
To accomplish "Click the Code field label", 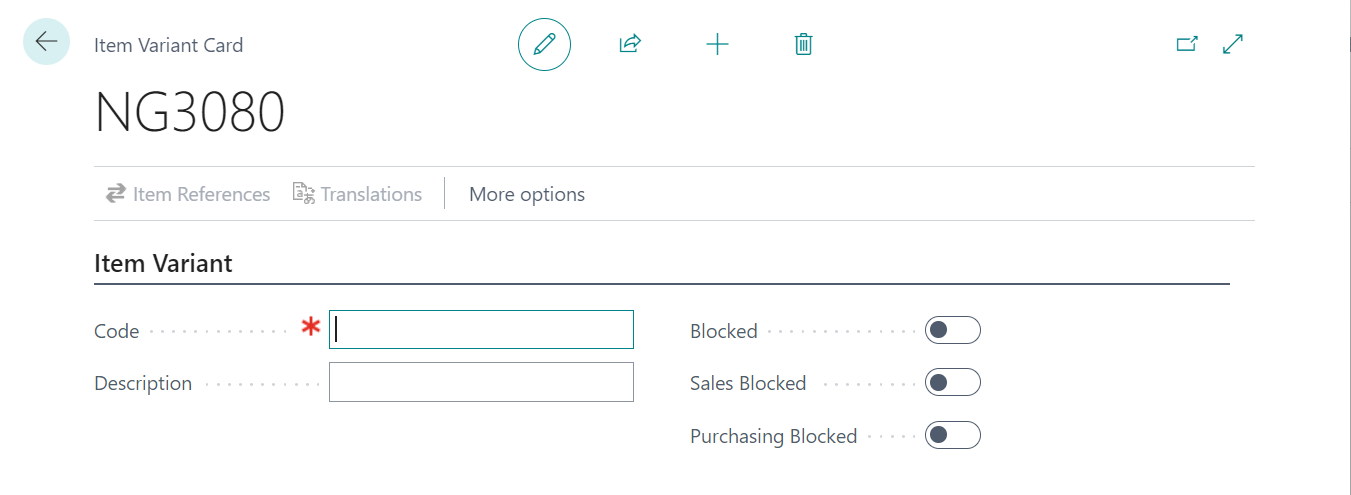I will coord(116,331).
